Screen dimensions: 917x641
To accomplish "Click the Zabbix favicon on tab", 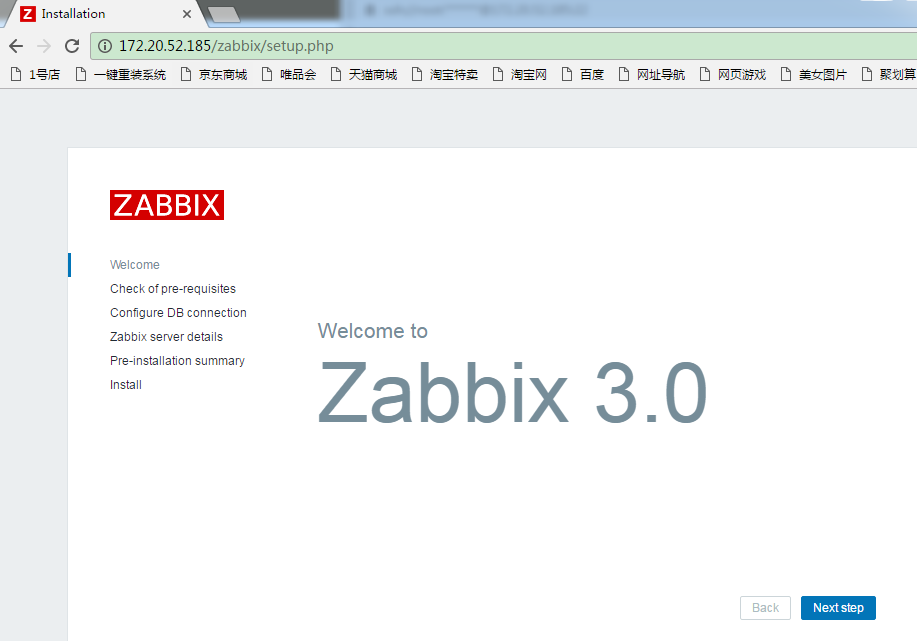I will [x=27, y=14].
